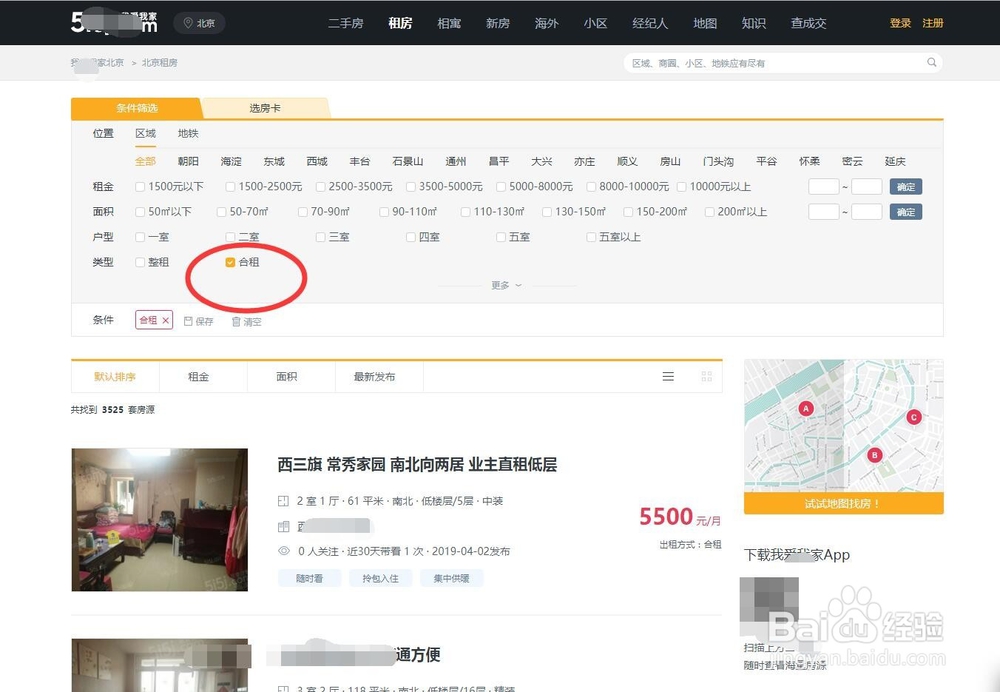Open listing title 西三旗 常秀家园 南北向两居
Screen dimensions: 1000x692
click(x=417, y=464)
